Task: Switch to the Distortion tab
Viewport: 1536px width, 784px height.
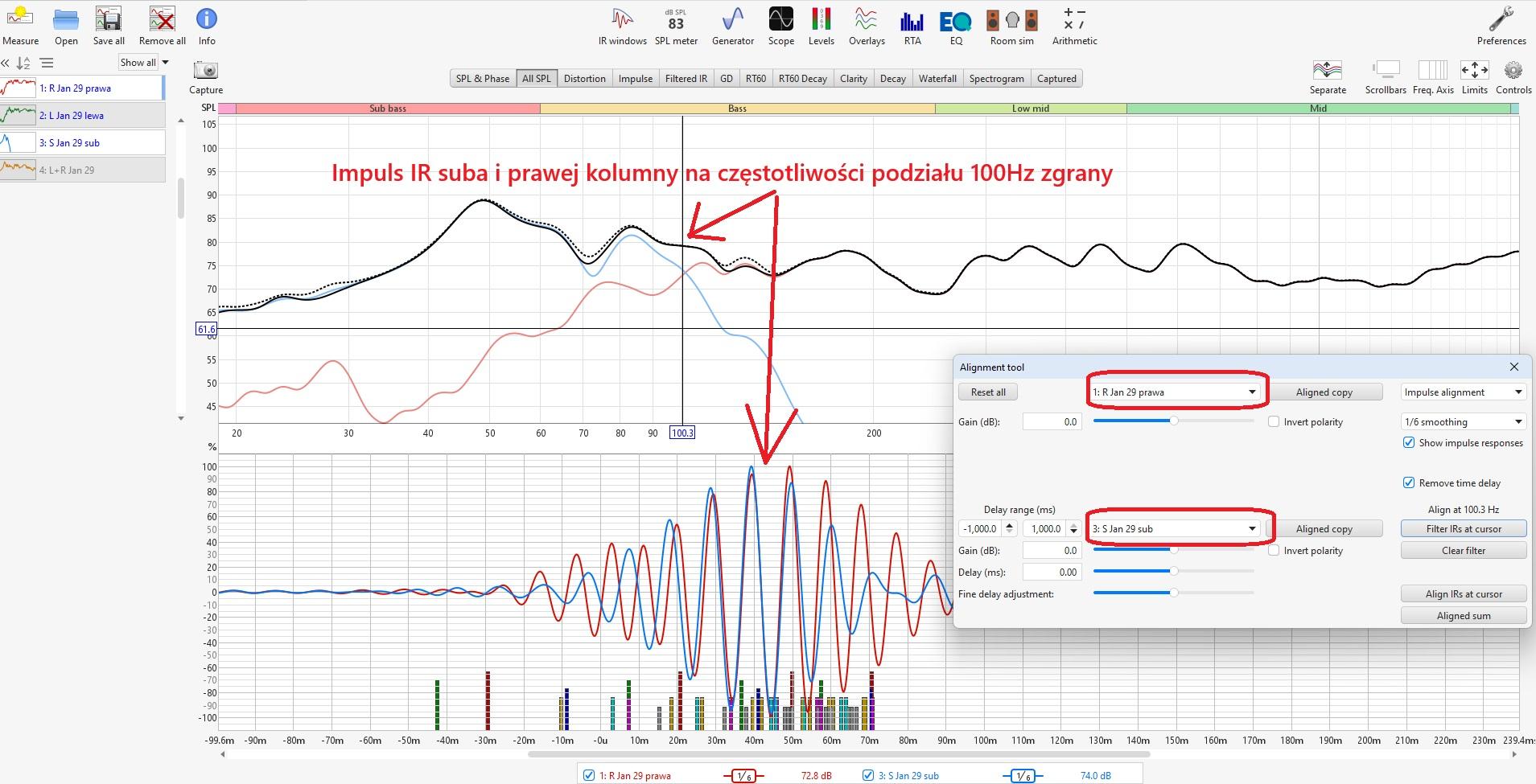Action: click(x=584, y=79)
